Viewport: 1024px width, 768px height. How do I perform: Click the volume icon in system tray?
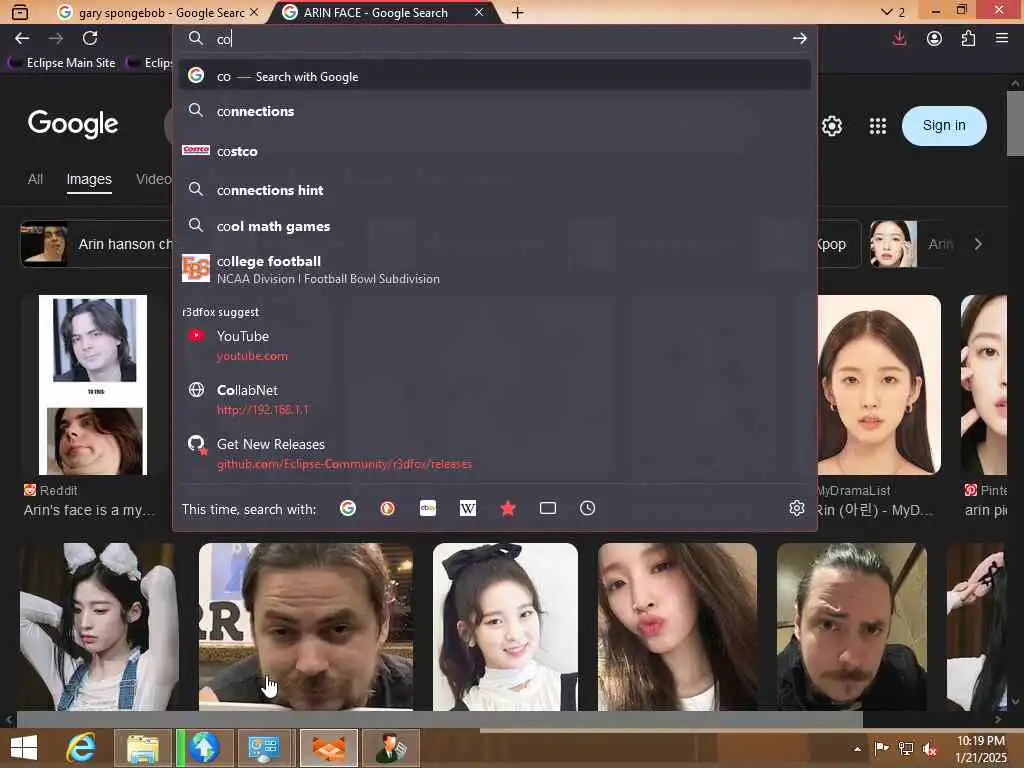pos(929,748)
